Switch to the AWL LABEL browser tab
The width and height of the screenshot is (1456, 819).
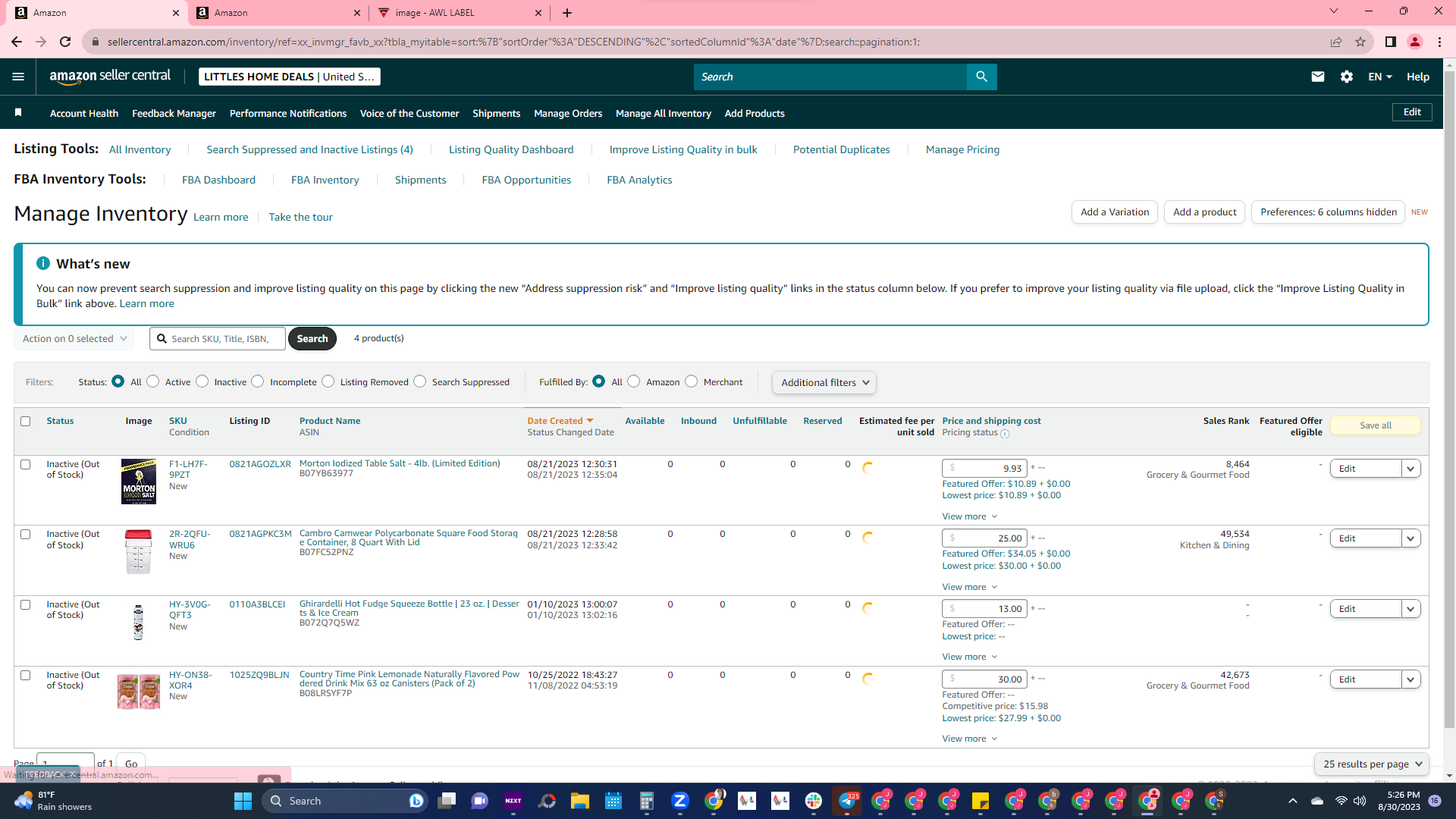(460, 13)
